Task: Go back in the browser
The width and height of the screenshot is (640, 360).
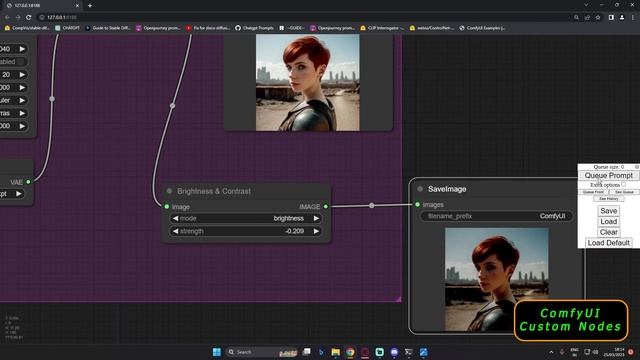Action: point(7,17)
